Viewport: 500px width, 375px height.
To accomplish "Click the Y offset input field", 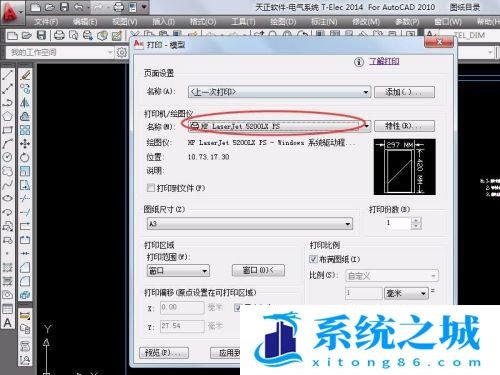I will 182,326.
